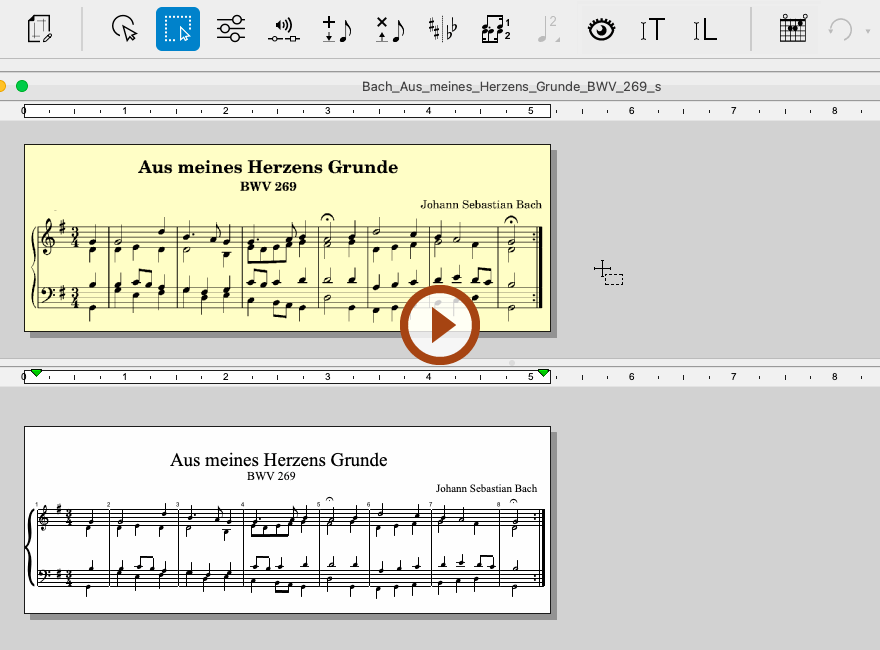Click the voices 1 2 tool
Image resolution: width=880 pixels, height=650 pixels.
coord(494,29)
